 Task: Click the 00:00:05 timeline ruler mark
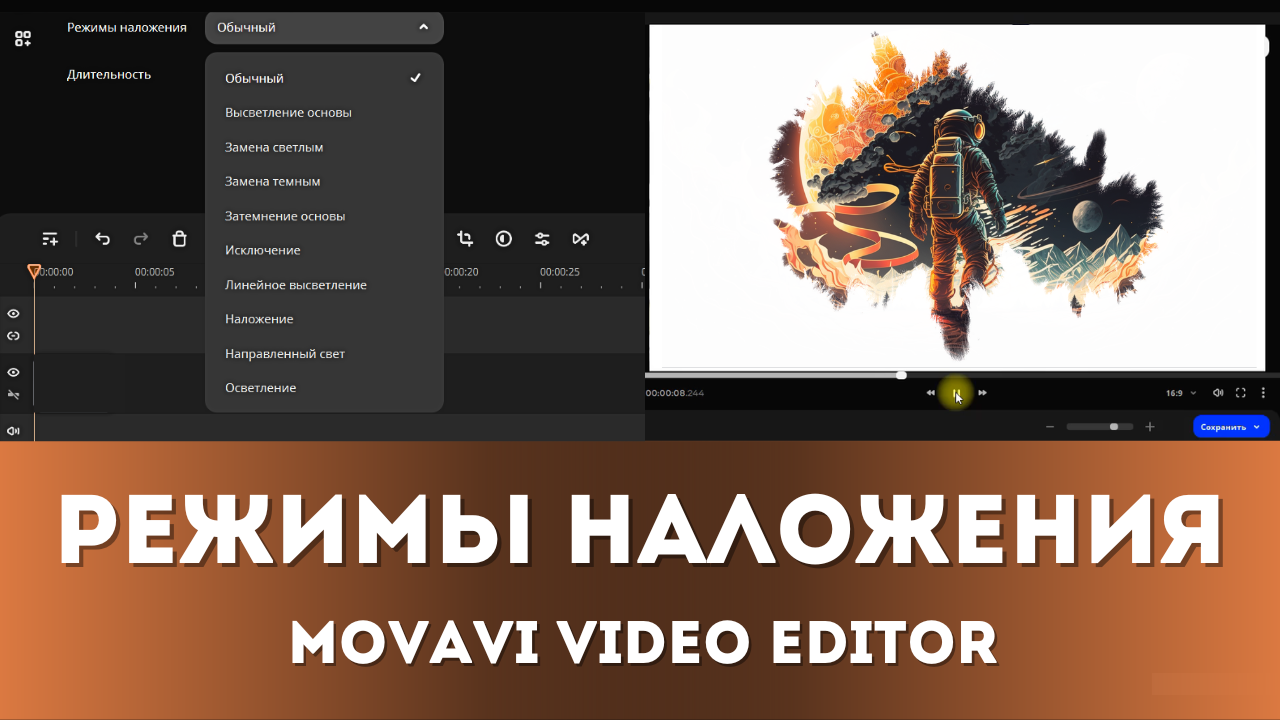coord(155,272)
